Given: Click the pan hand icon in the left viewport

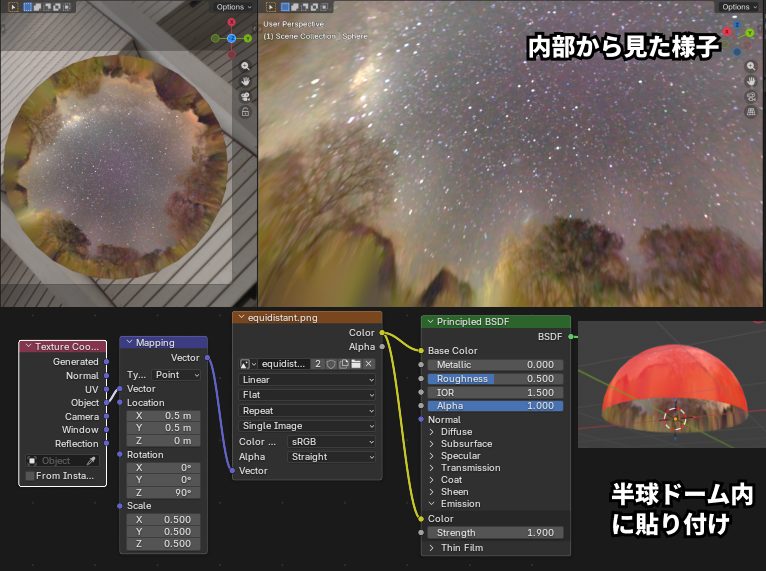Looking at the screenshot, I should tap(245, 81).
